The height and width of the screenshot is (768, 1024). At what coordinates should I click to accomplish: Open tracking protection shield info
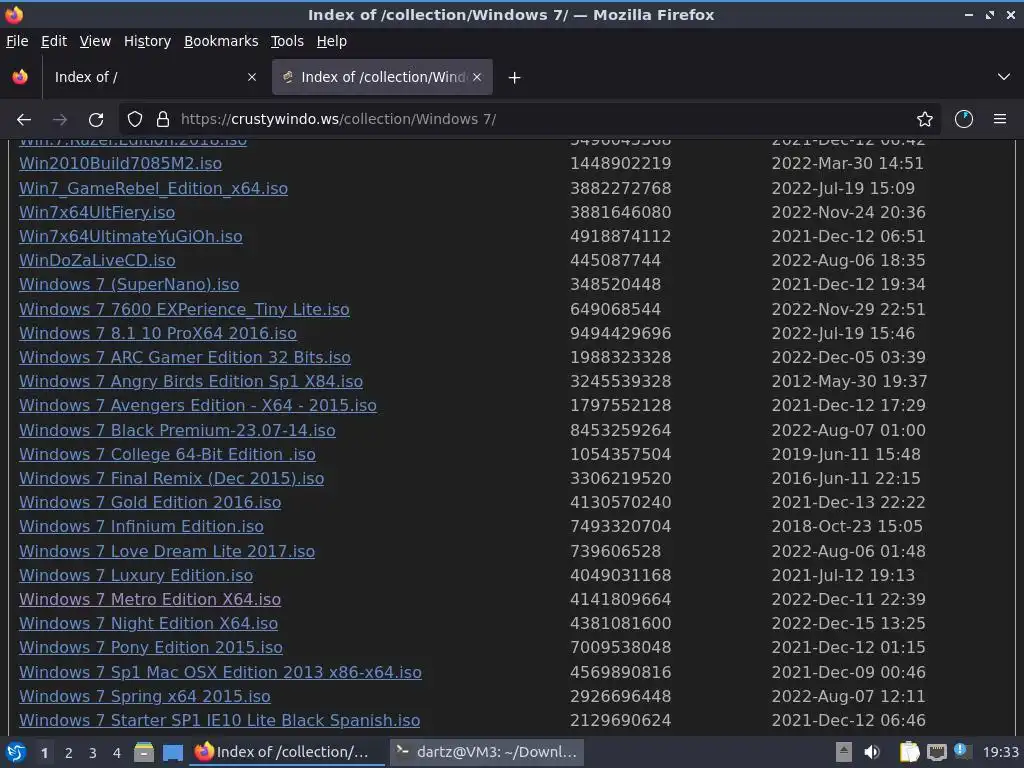tap(135, 120)
